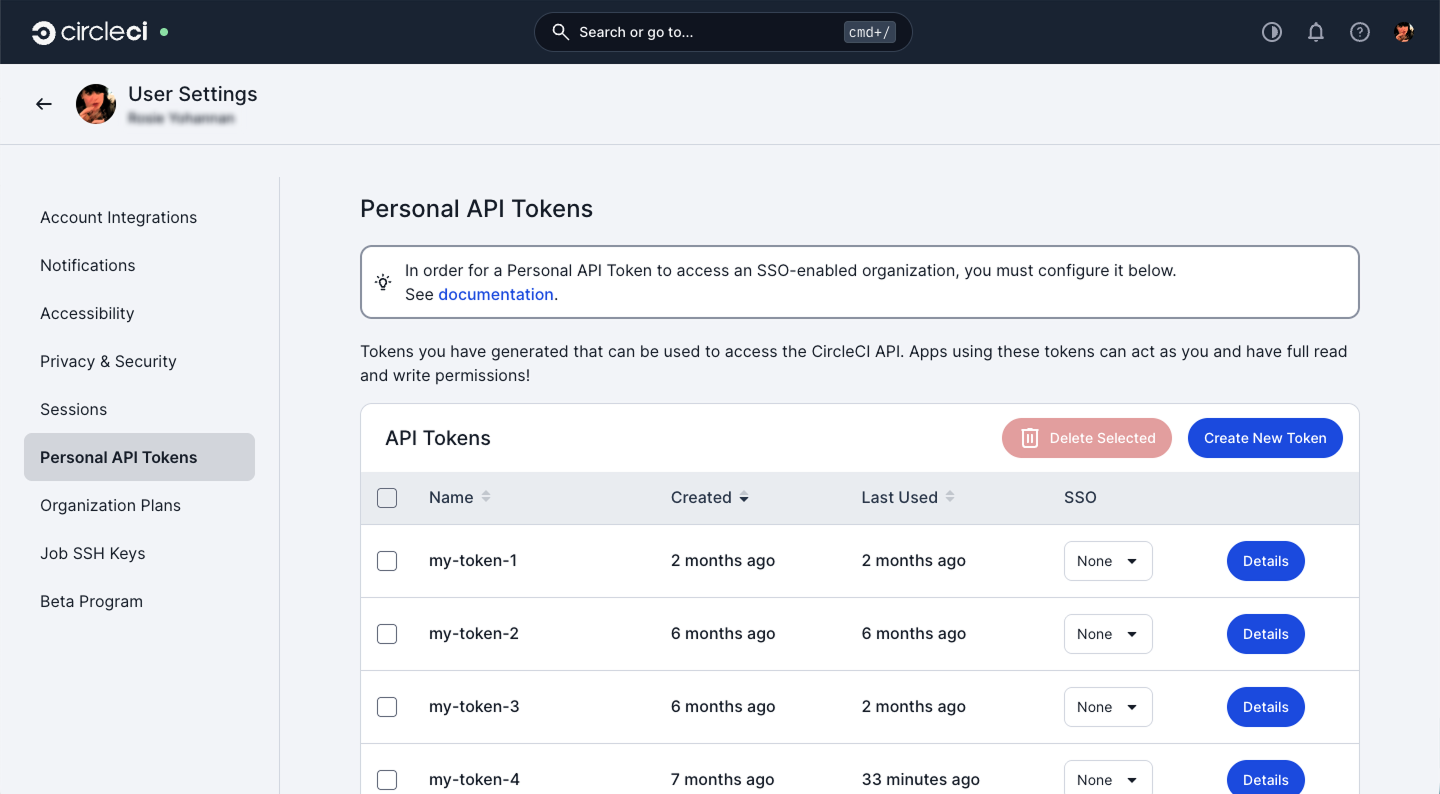1440x794 pixels.
Task: Toggle dark mode with the contrast icon
Action: tap(1272, 31)
